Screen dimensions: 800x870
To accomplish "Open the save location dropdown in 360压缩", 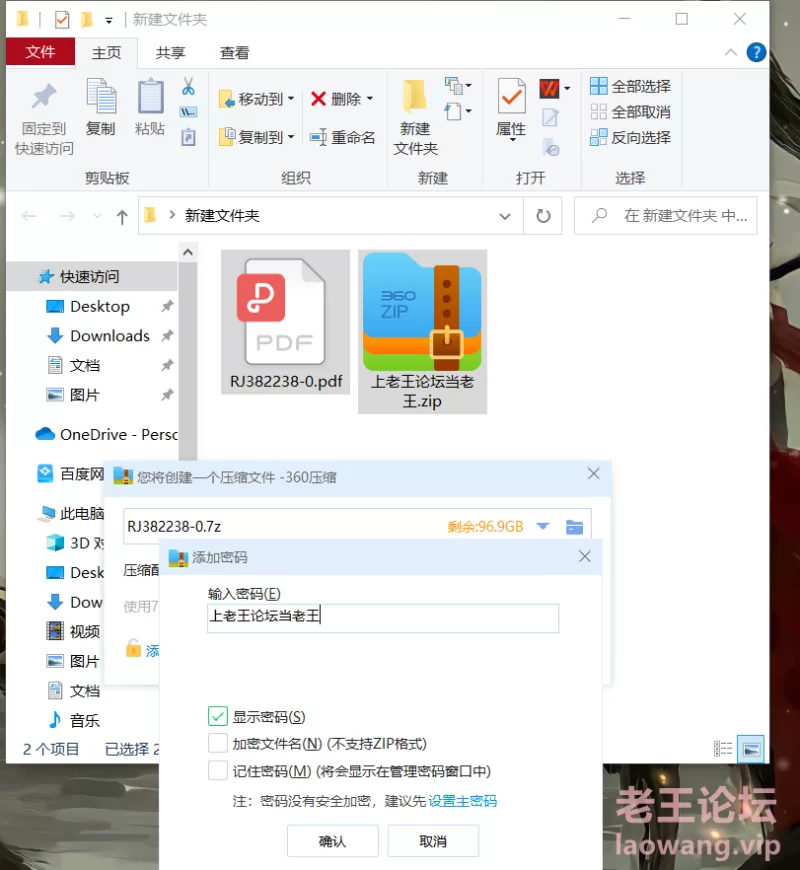I will [543, 527].
